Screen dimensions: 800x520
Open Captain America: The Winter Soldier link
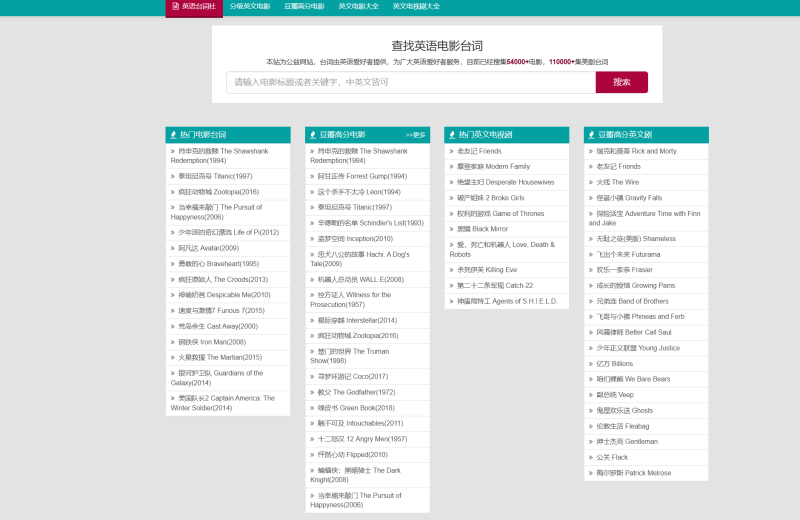click(x=223, y=404)
